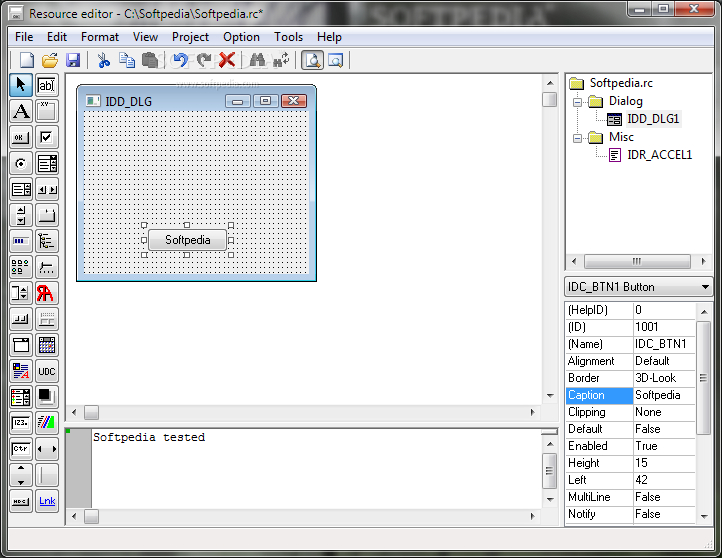Viewport: 722px width, 558px height.
Task: Find using the binoculars icon
Action: [257, 60]
